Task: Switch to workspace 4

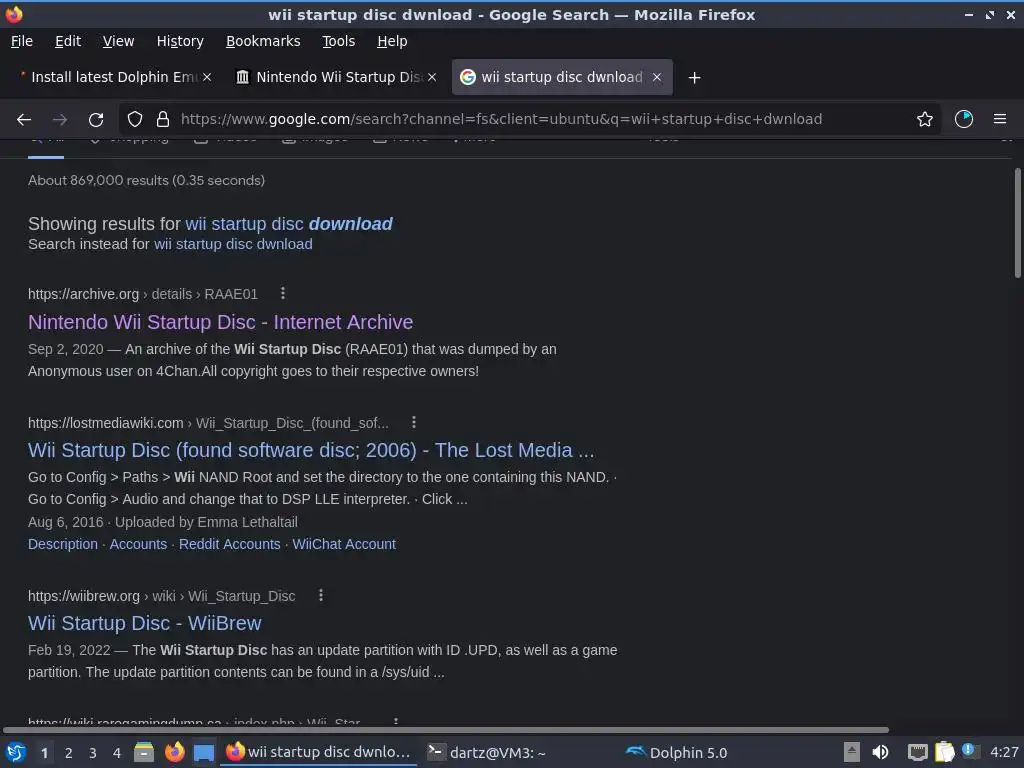Action: (117, 753)
